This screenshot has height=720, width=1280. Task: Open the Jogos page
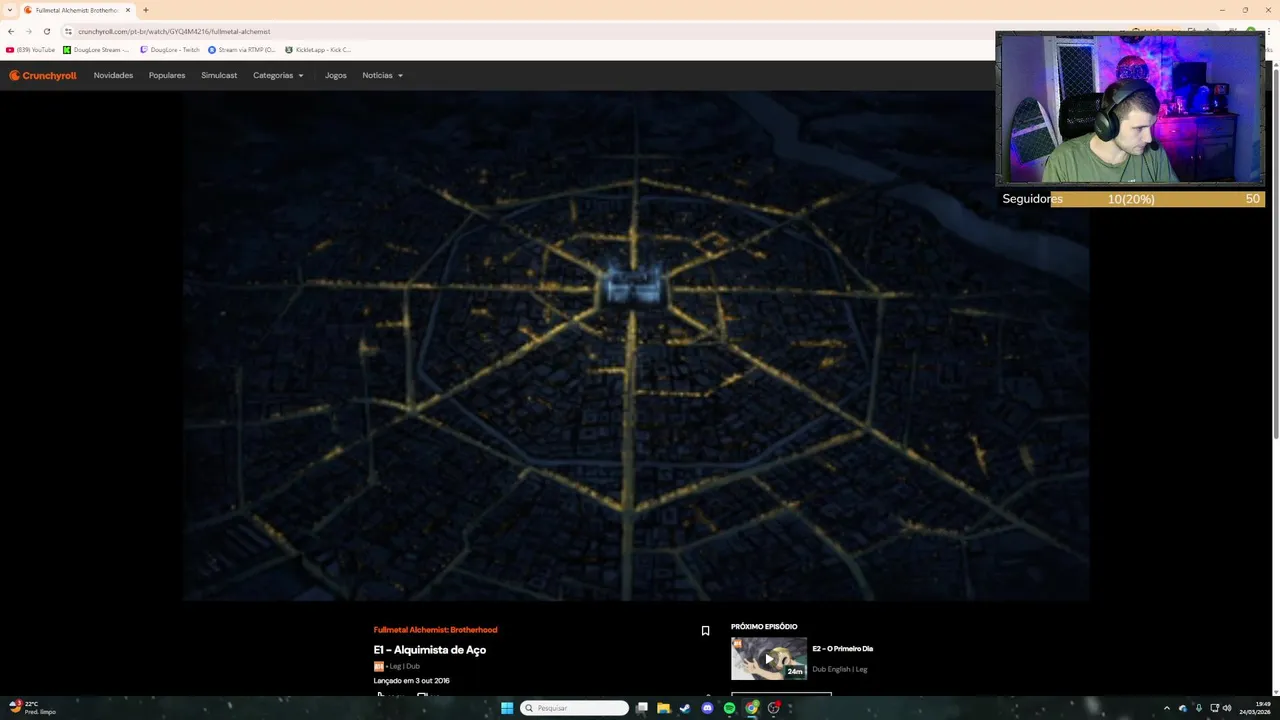[335, 75]
